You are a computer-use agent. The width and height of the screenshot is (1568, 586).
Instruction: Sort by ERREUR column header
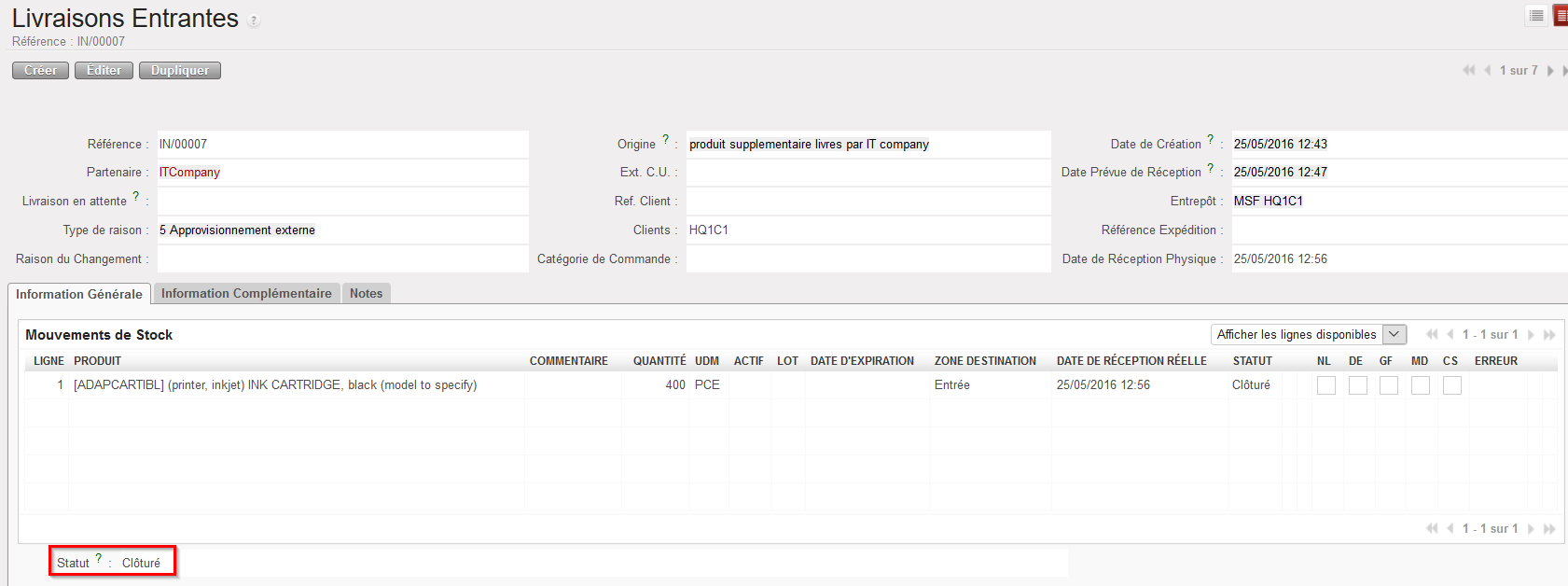(x=1496, y=361)
